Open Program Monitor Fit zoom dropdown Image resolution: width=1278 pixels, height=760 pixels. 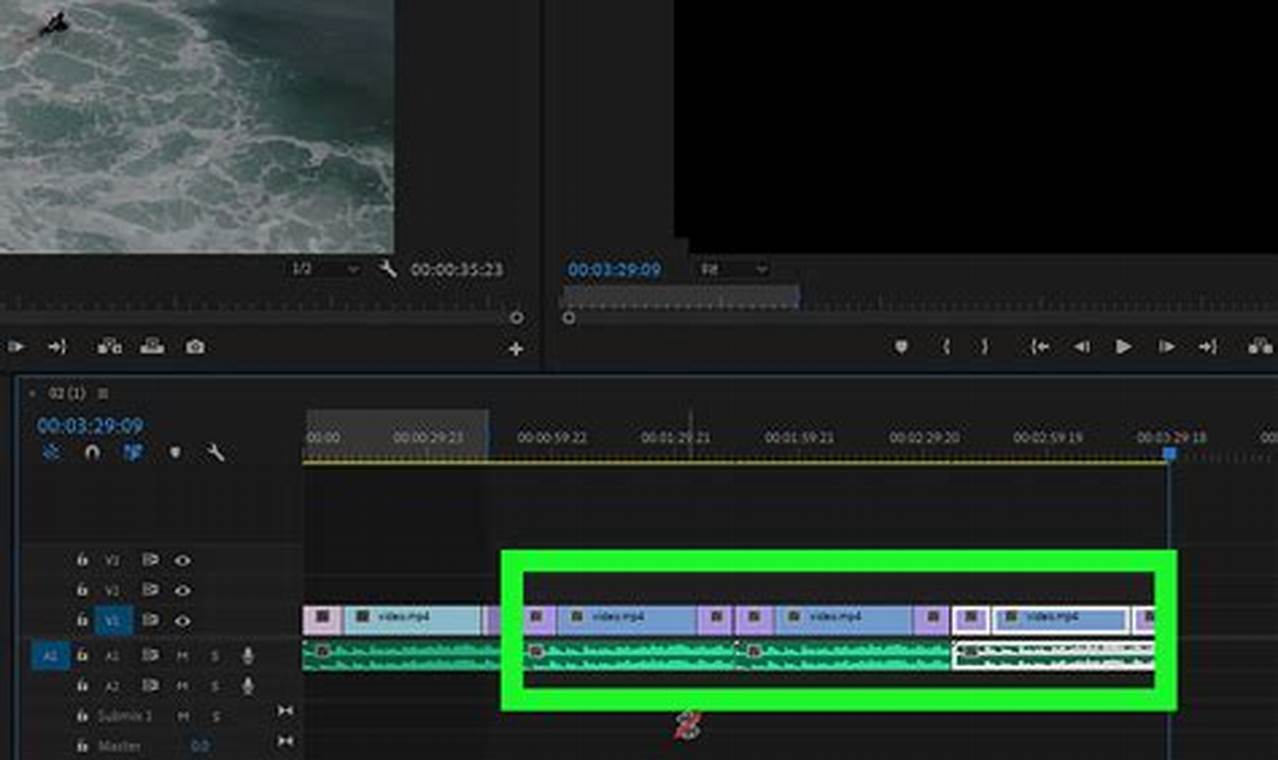click(732, 269)
